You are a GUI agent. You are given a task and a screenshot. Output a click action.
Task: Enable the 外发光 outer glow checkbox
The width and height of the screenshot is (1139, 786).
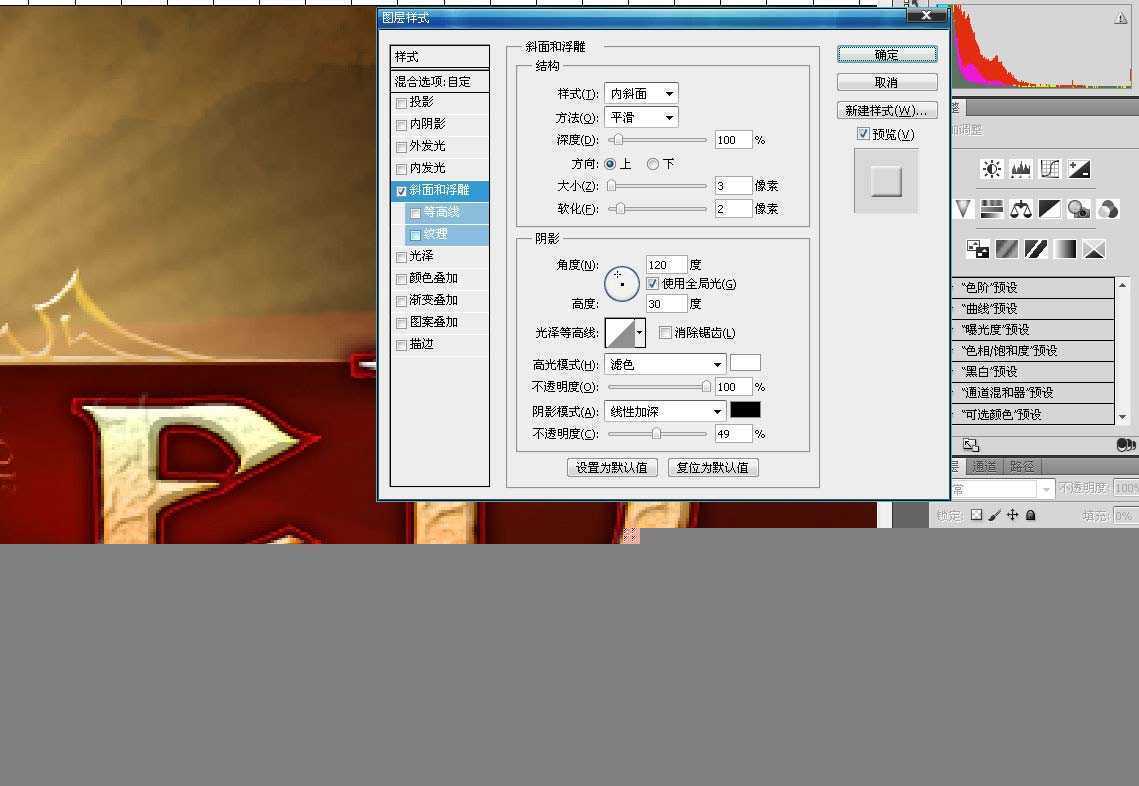click(401, 147)
